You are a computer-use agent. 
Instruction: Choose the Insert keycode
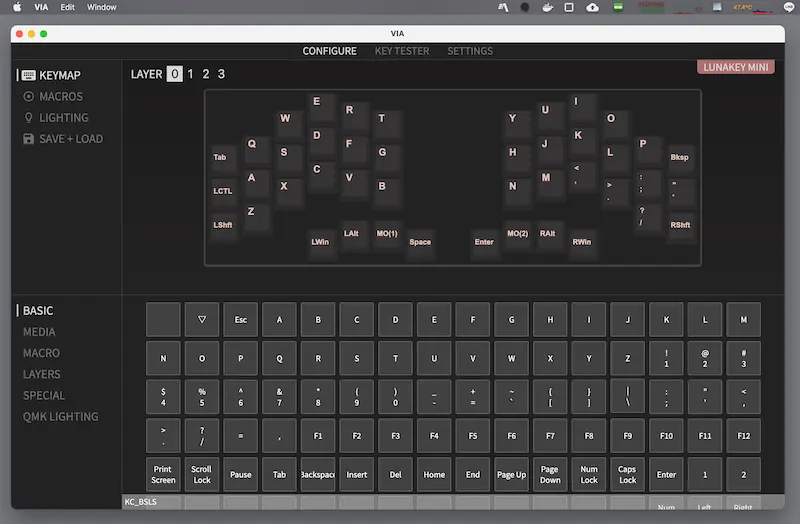click(x=357, y=475)
